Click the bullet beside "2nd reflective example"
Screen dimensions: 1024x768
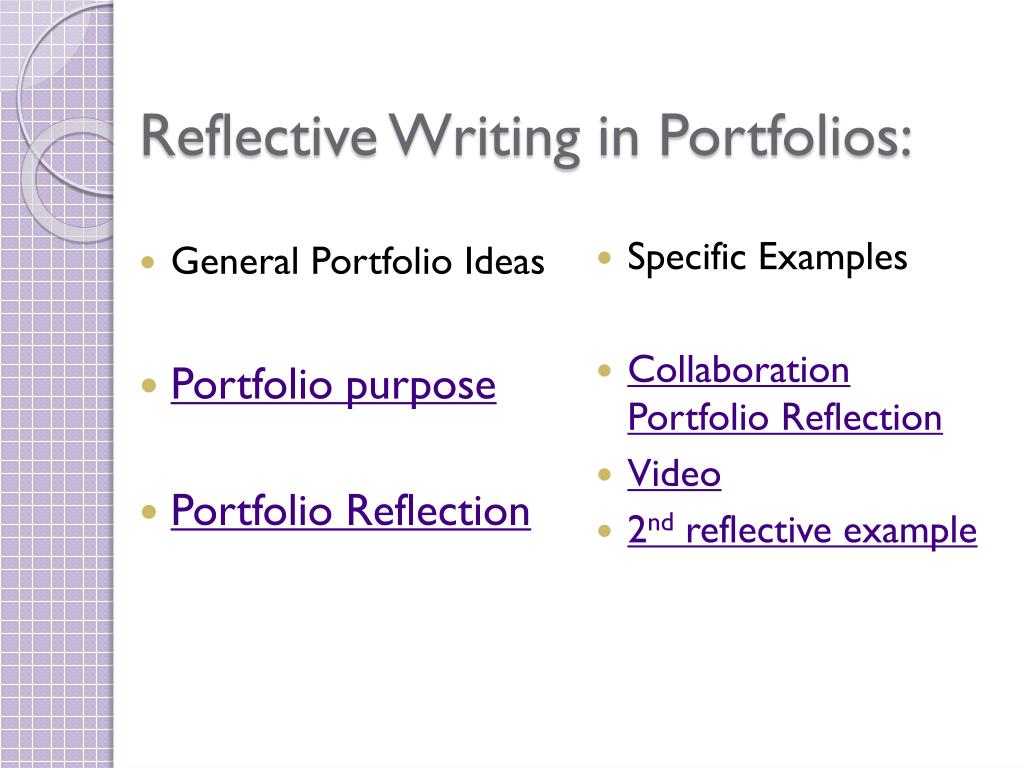605,530
